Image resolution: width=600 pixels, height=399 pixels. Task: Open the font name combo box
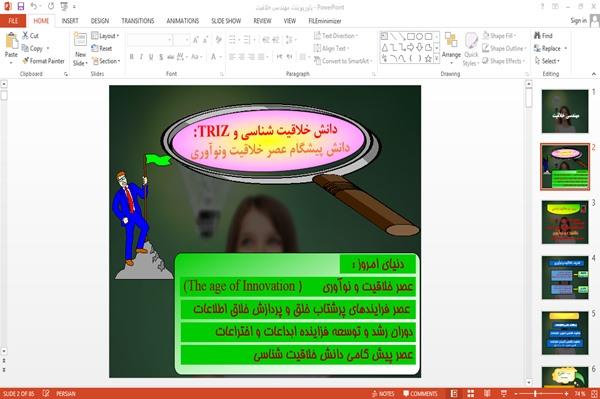coord(150,40)
